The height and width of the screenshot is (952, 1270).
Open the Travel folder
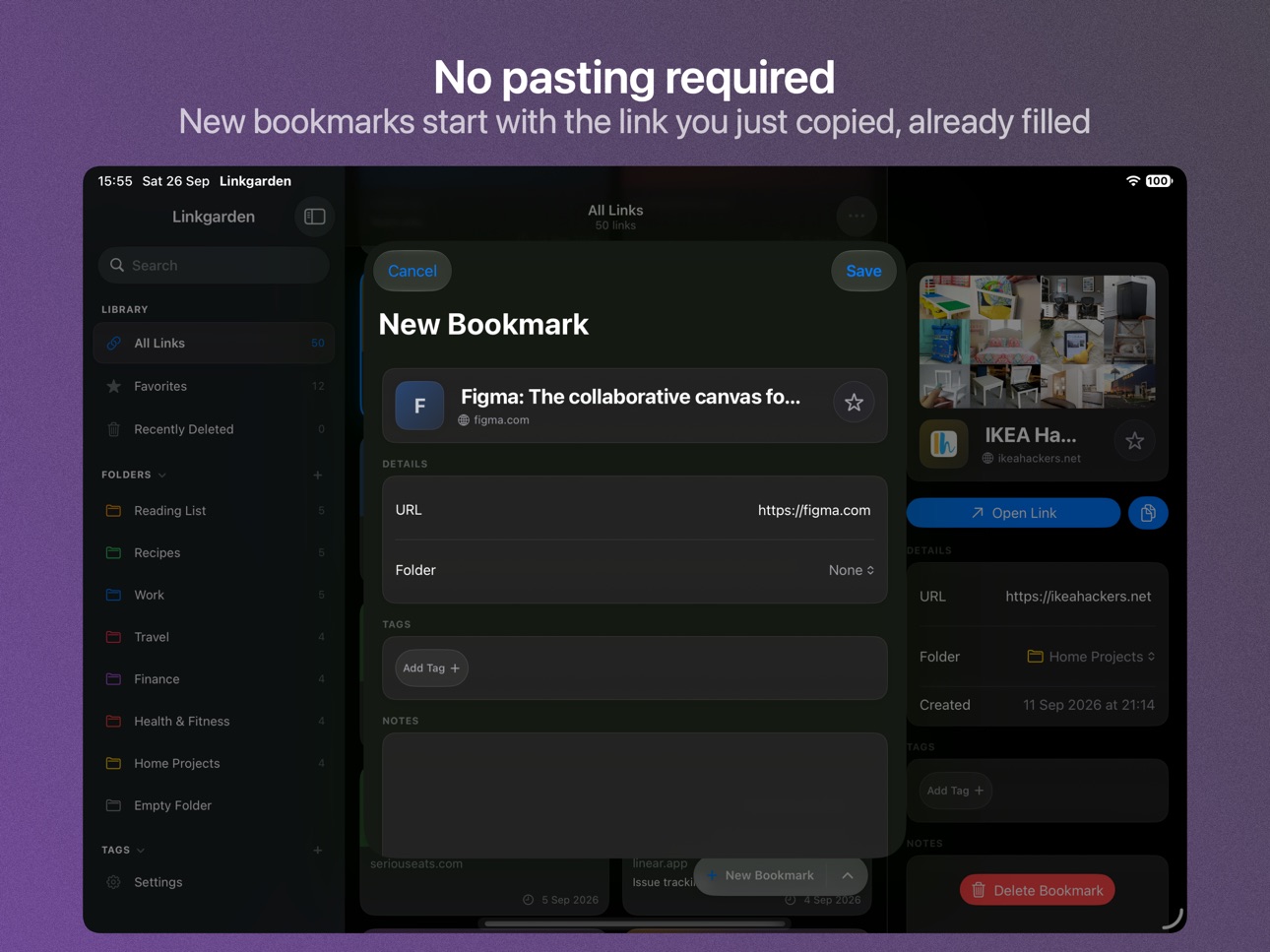(x=214, y=637)
